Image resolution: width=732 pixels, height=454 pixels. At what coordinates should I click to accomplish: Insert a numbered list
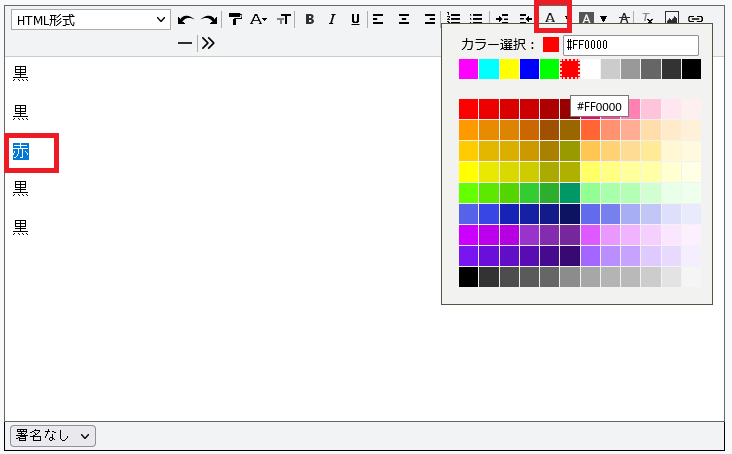tap(453, 19)
